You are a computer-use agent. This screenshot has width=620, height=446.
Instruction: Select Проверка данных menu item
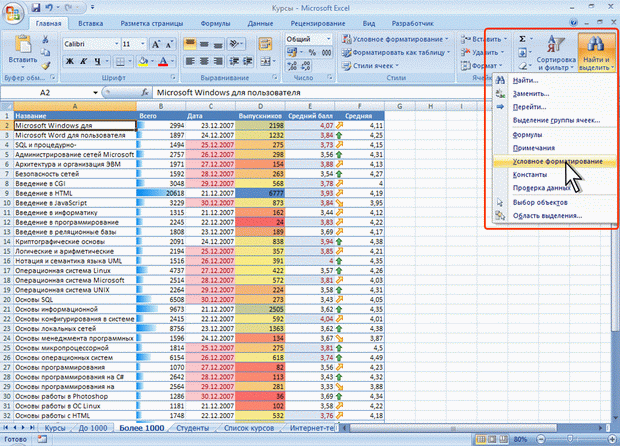click(x=555, y=188)
